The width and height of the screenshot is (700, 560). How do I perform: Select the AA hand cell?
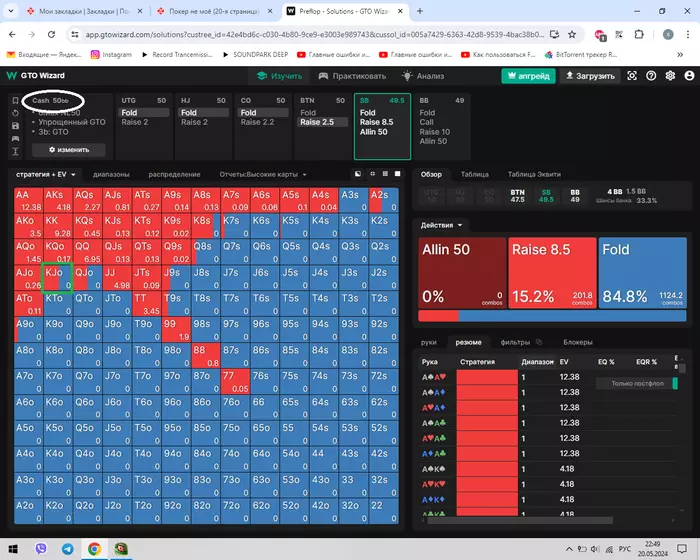point(28,200)
